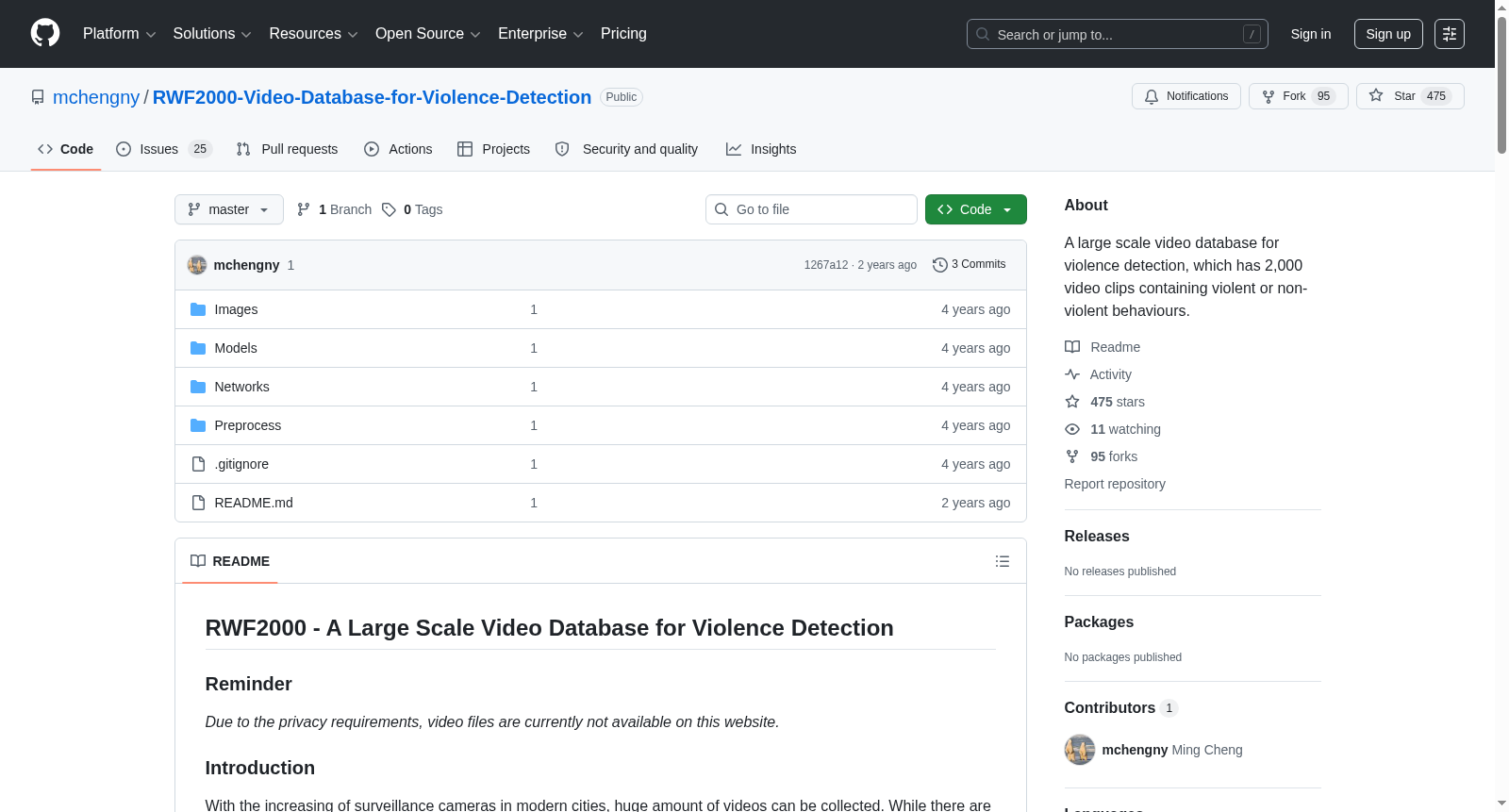Open RWF2000-Video-Database-for-Violence-Detection repository link
Image resolution: width=1509 pixels, height=812 pixels.
tap(372, 97)
